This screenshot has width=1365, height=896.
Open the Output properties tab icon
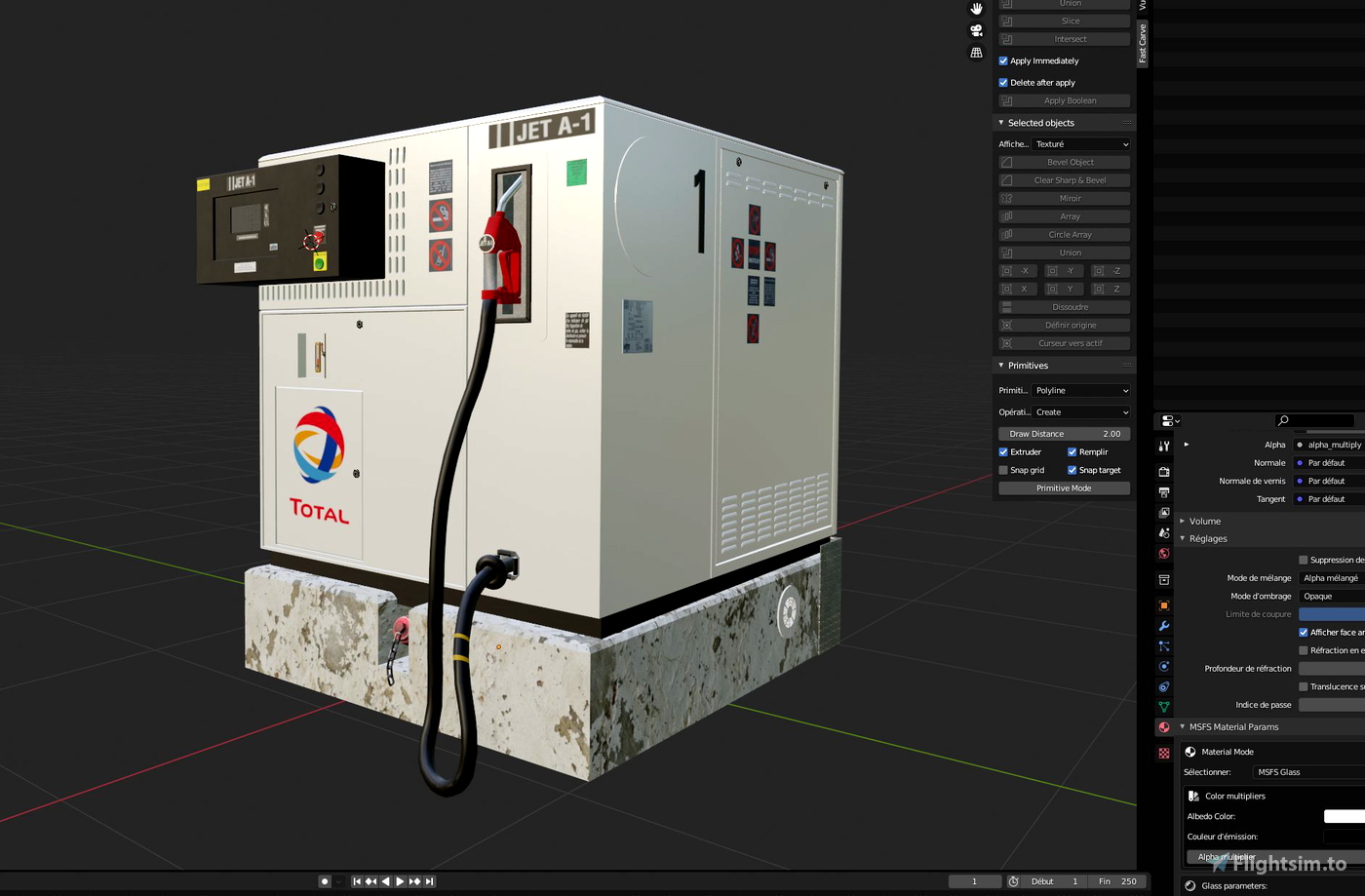[1164, 492]
